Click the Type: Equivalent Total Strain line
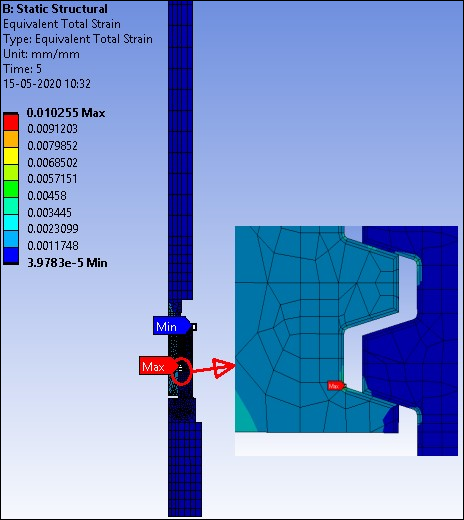The height and width of the screenshot is (520, 464). pyautogui.click(x=78, y=39)
